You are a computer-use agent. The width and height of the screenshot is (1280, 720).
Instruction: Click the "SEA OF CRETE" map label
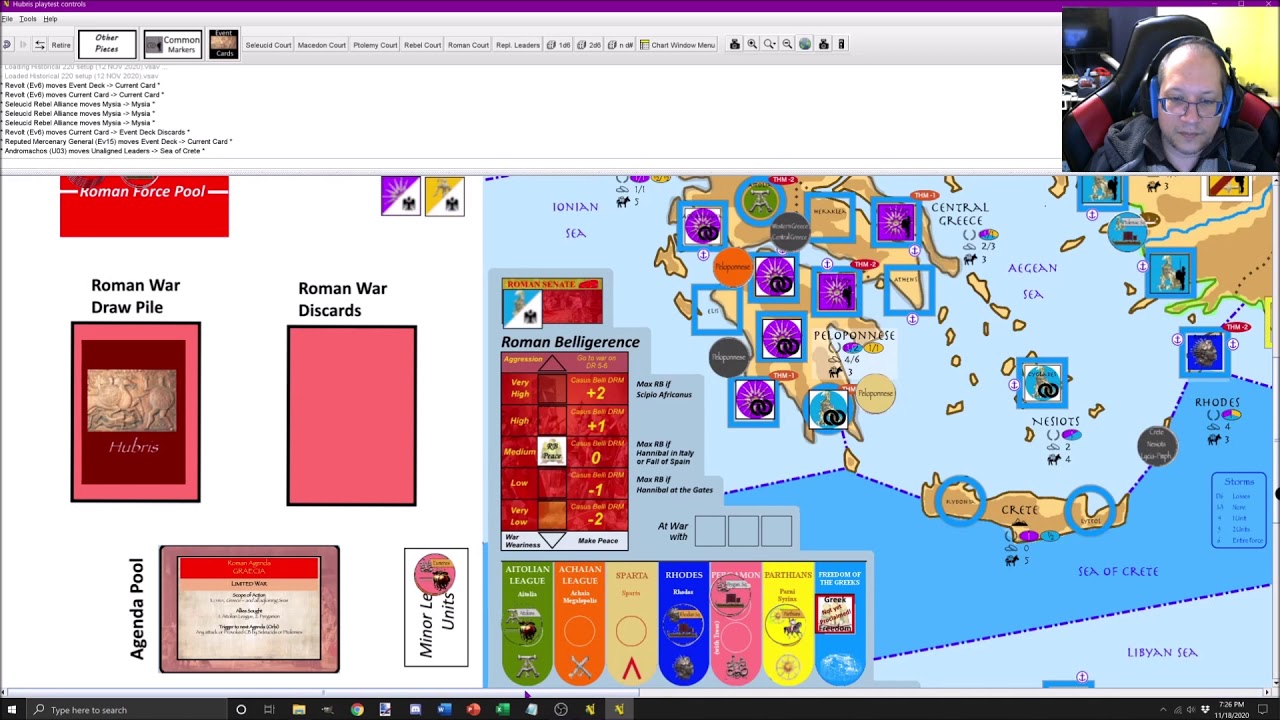pyautogui.click(x=1118, y=571)
